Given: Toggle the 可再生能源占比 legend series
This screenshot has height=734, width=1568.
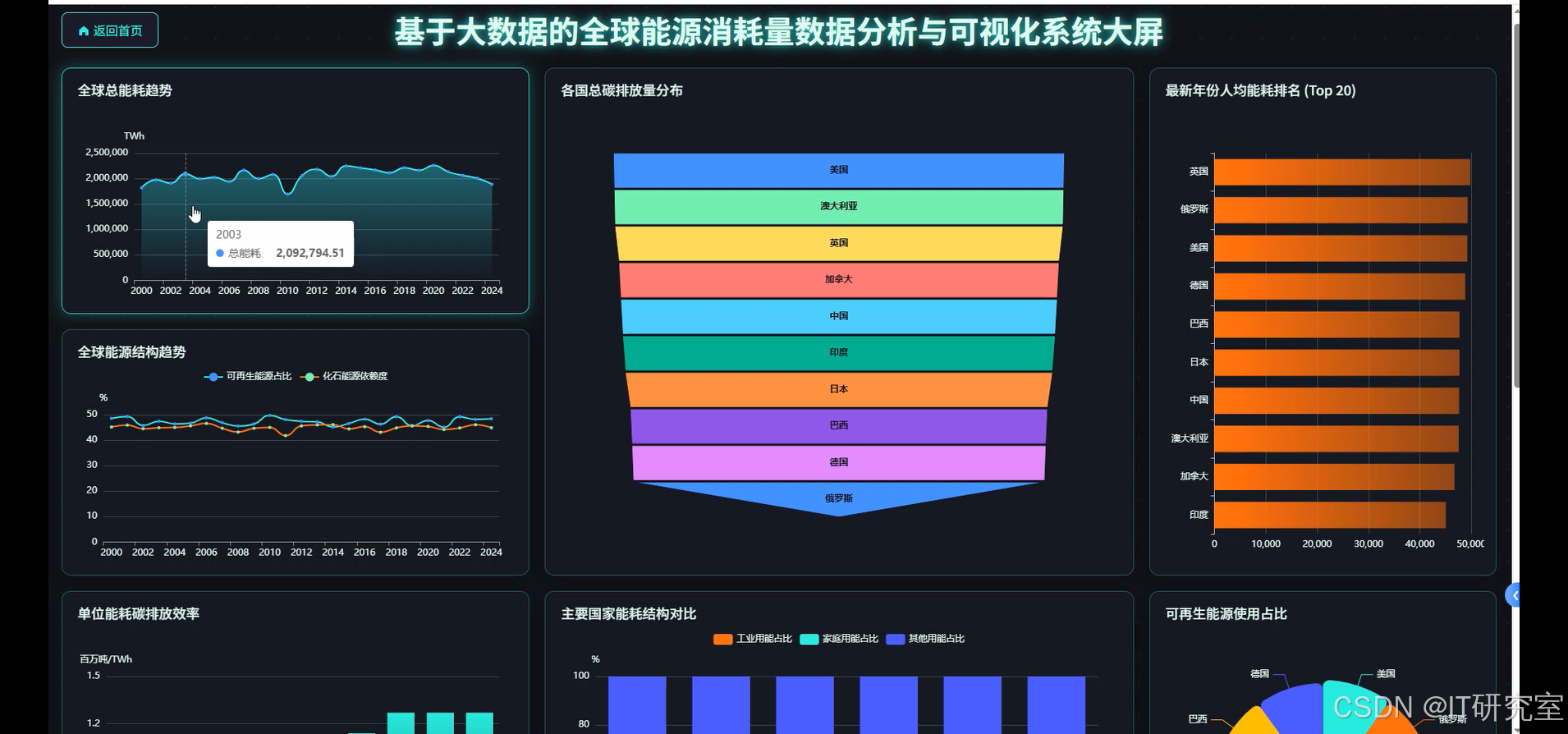Looking at the screenshot, I should (248, 376).
